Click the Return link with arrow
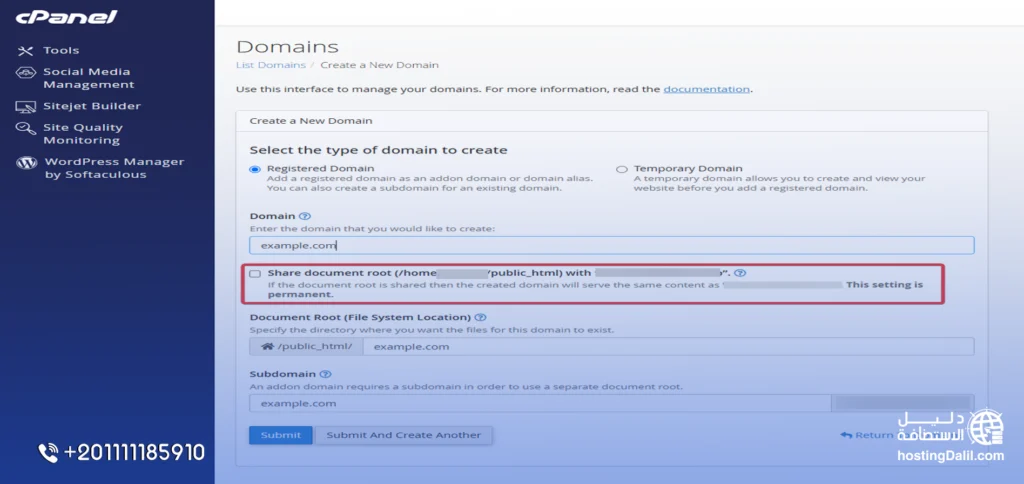 pyautogui.click(x=867, y=435)
